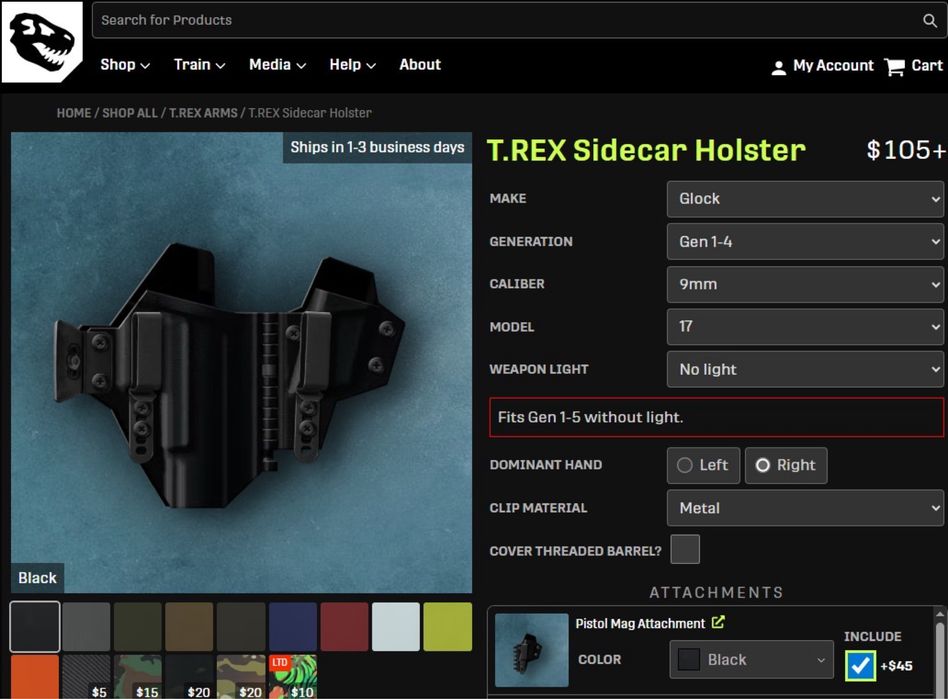The image size is (948, 699).
Task: Select the coyote brown swatch
Action: (189, 626)
